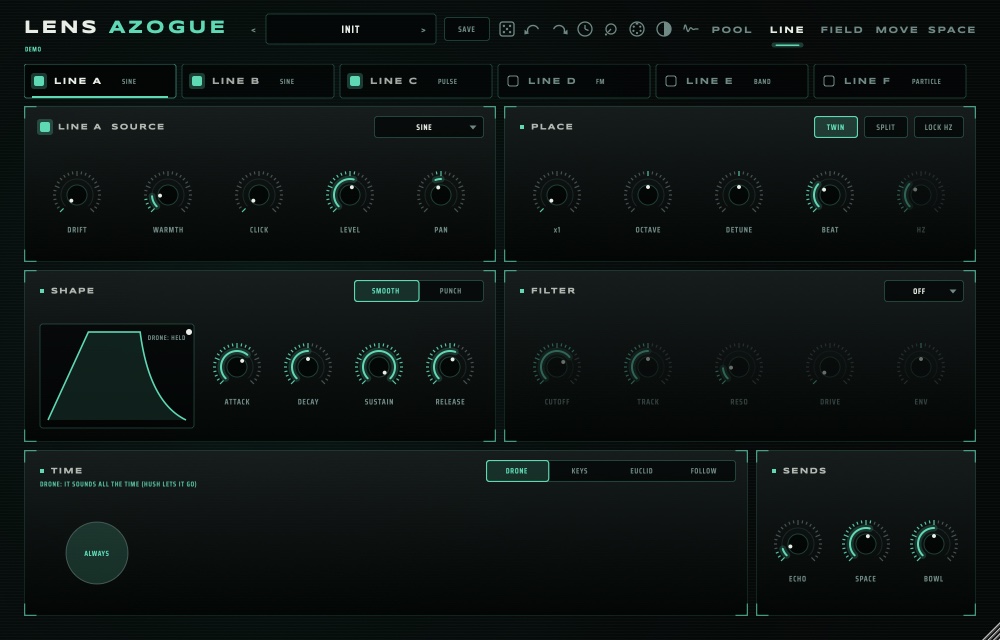Image resolution: width=1000 pixels, height=640 pixels.
Task: Enable the Line E checkbox
Action: (x=671, y=81)
